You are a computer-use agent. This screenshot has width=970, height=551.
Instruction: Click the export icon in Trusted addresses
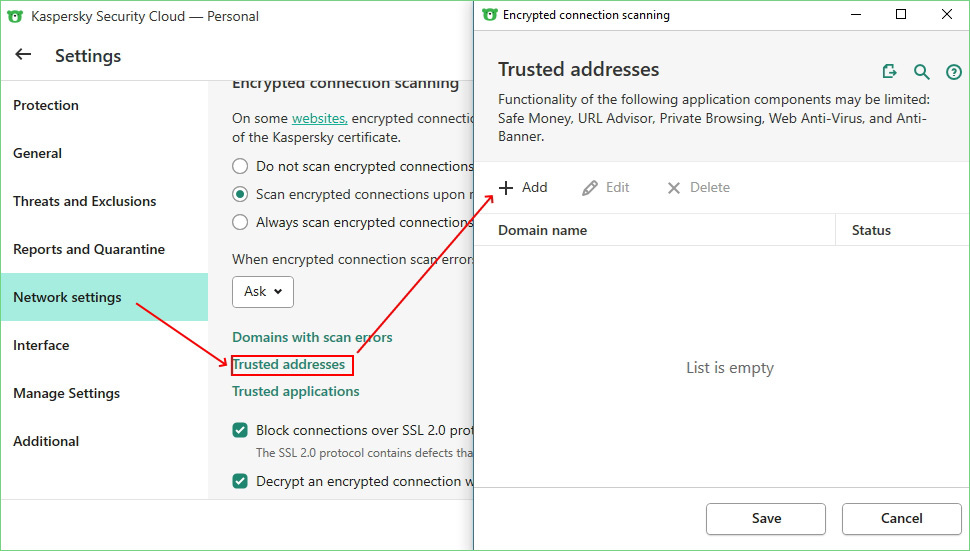tap(890, 71)
